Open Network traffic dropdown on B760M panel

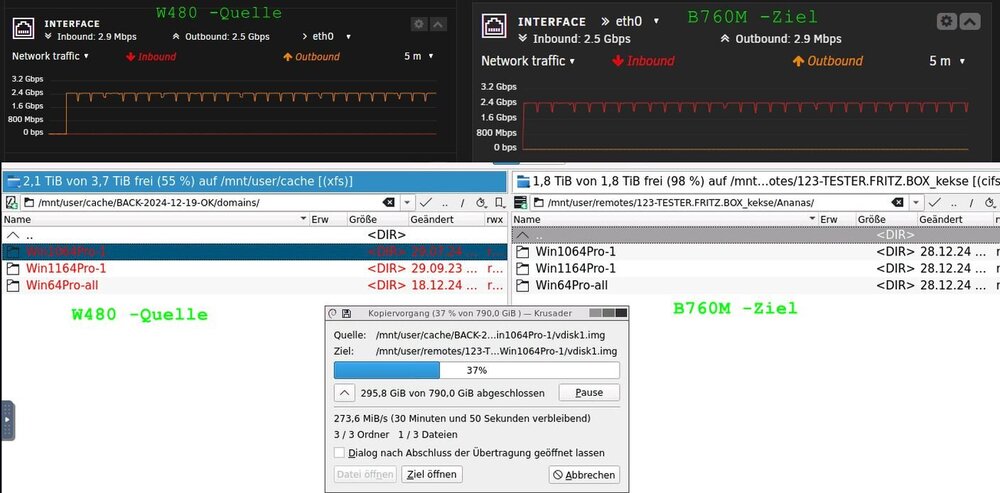(x=528, y=61)
